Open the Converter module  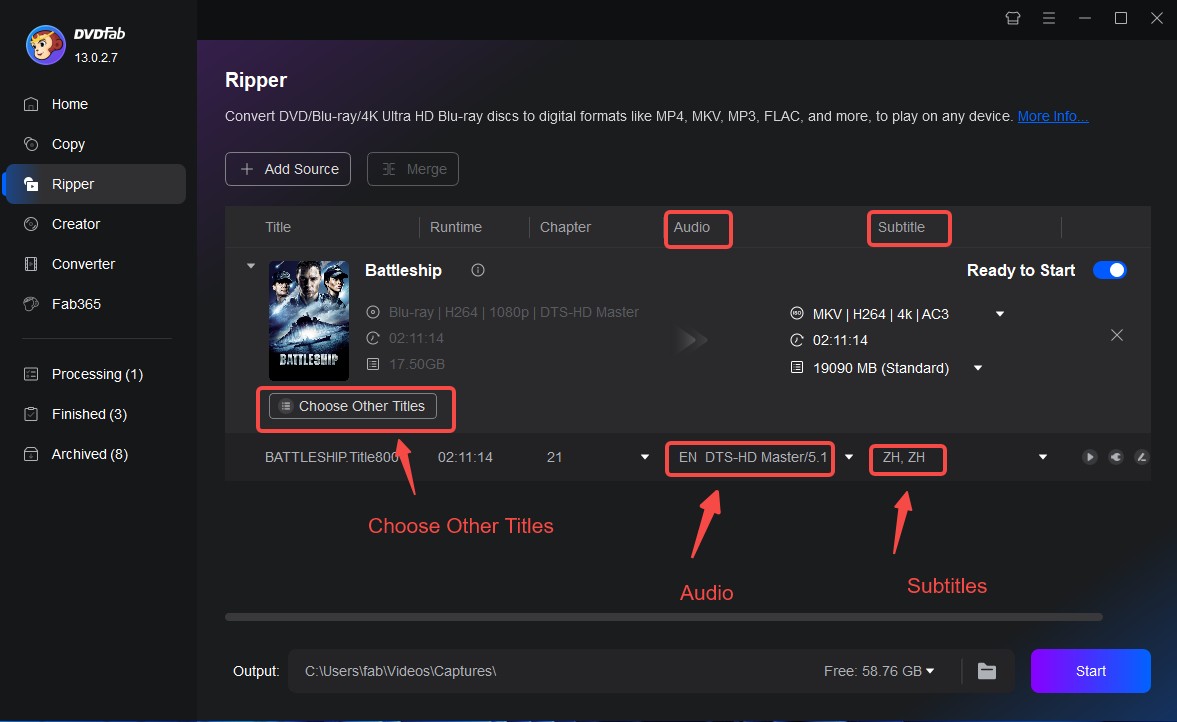click(x=81, y=263)
